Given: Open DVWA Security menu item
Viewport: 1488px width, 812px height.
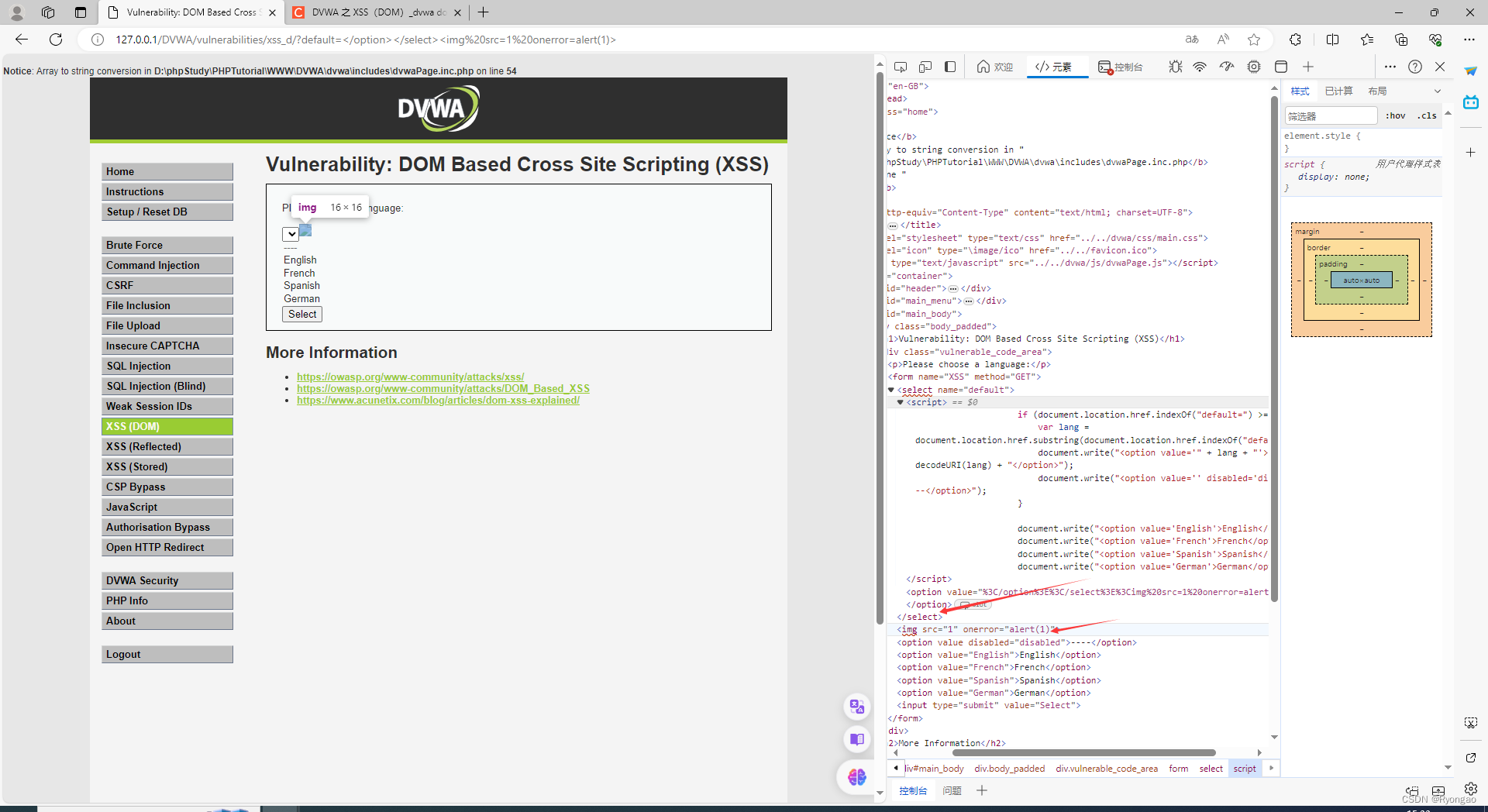Looking at the screenshot, I should (167, 580).
